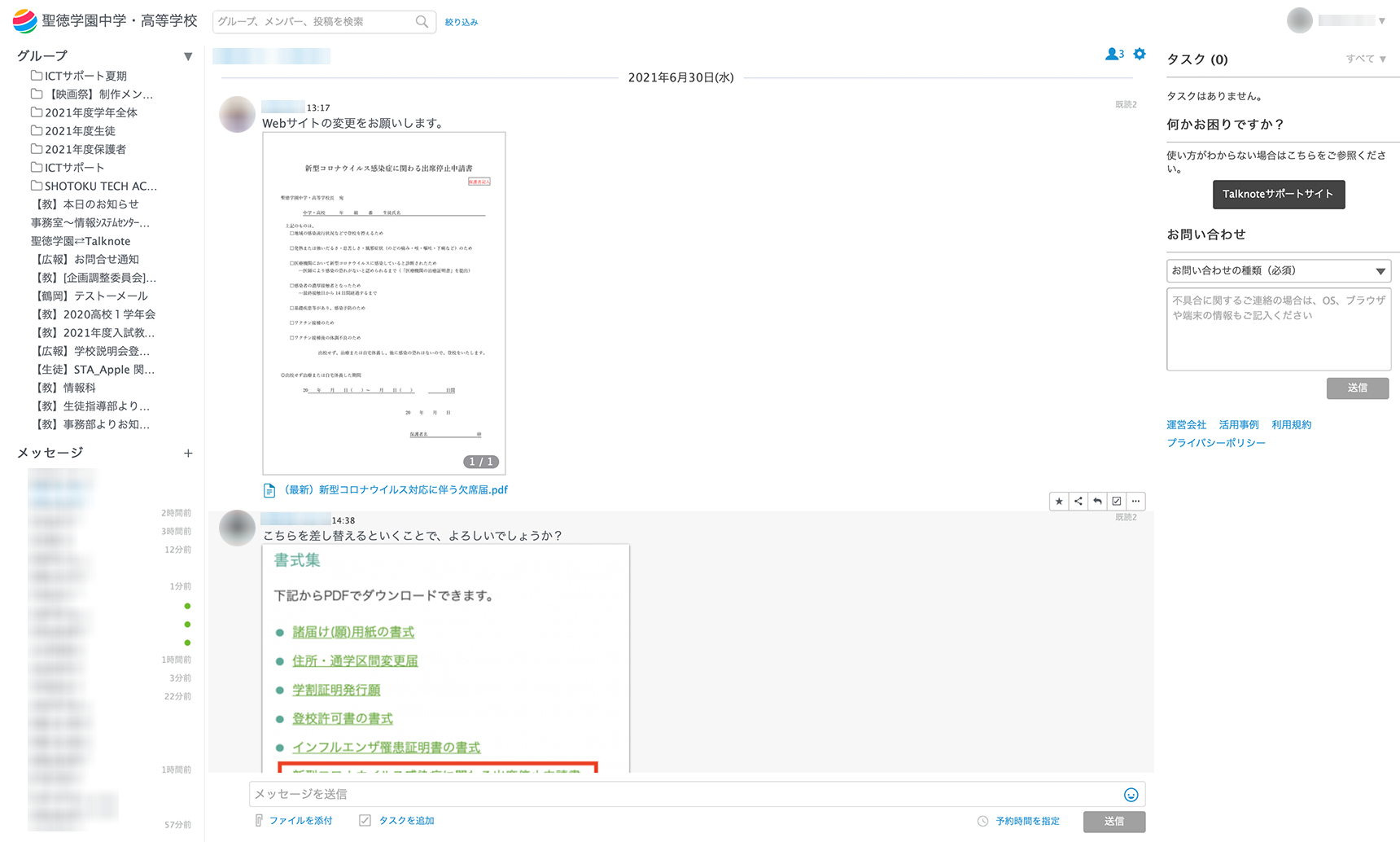Tick the タスクを追加 checkbox
This screenshot has height=842, width=1400.
pyautogui.click(x=365, y=820)
